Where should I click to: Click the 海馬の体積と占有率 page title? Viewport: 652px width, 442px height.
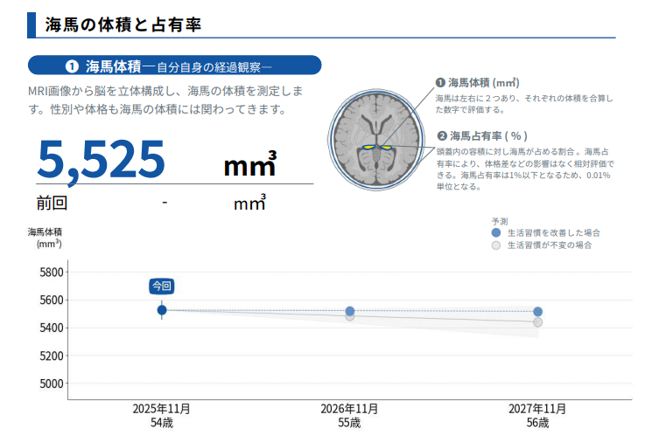(115, 25)
